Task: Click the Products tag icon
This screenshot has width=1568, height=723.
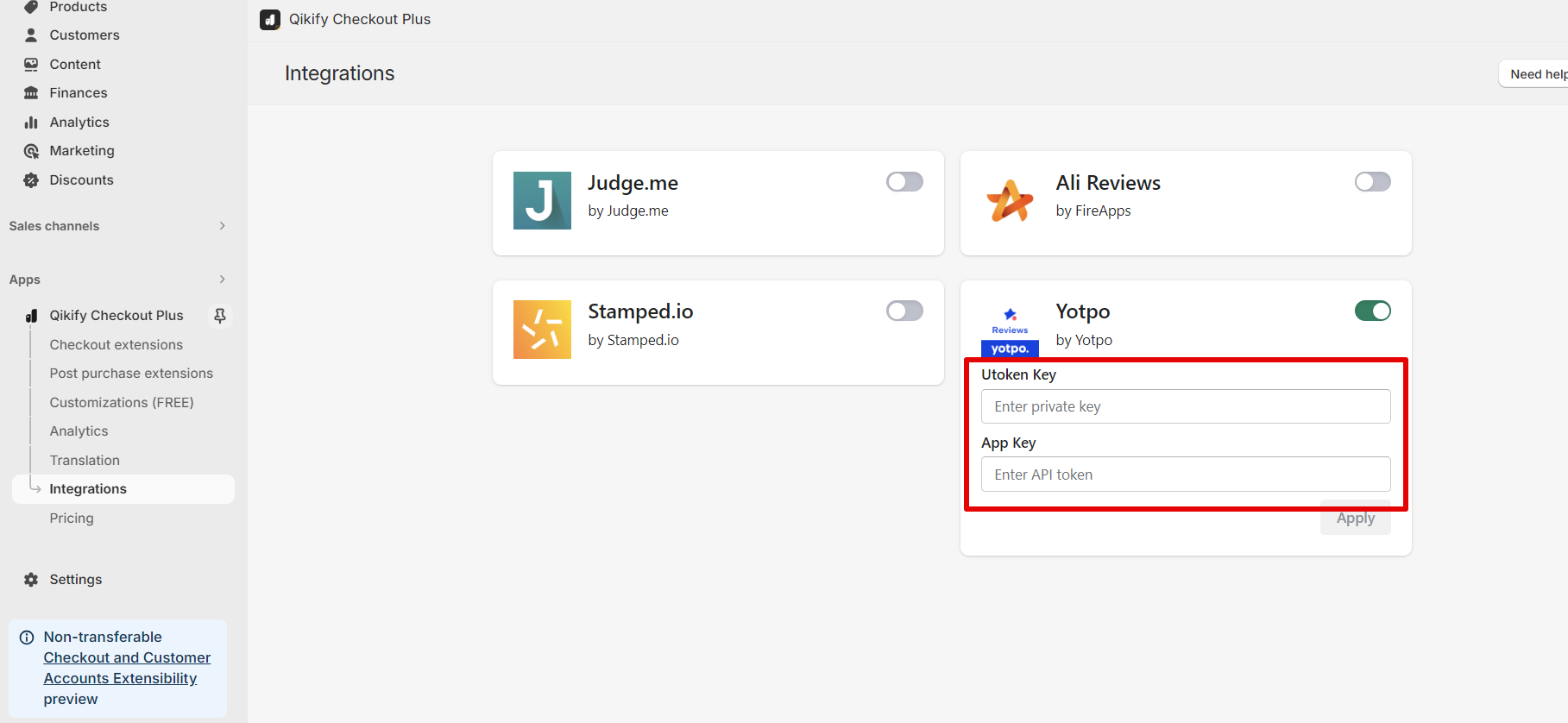Action: click(x=31, y=7)
